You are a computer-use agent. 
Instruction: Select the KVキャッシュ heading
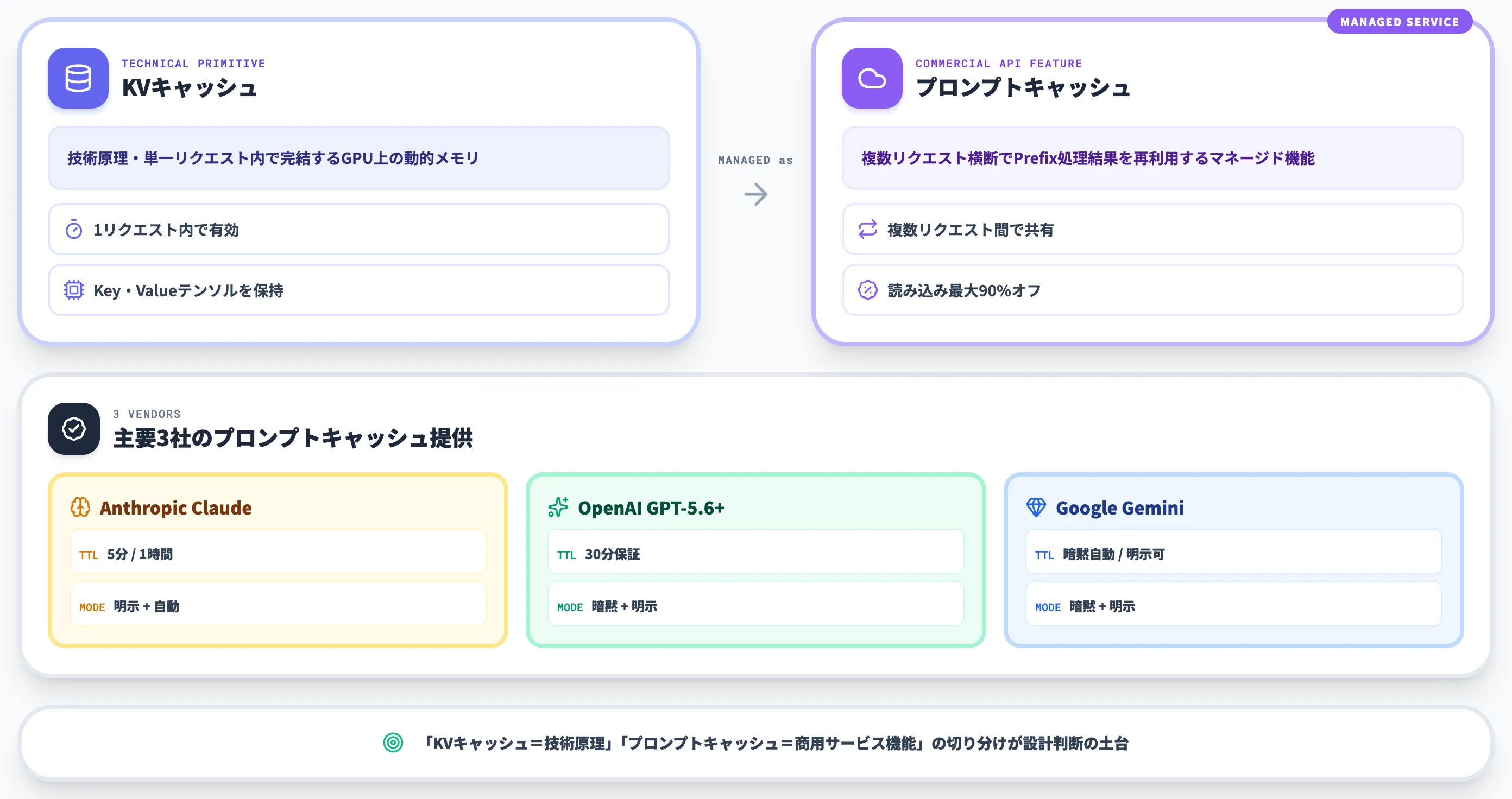[190, 87]
